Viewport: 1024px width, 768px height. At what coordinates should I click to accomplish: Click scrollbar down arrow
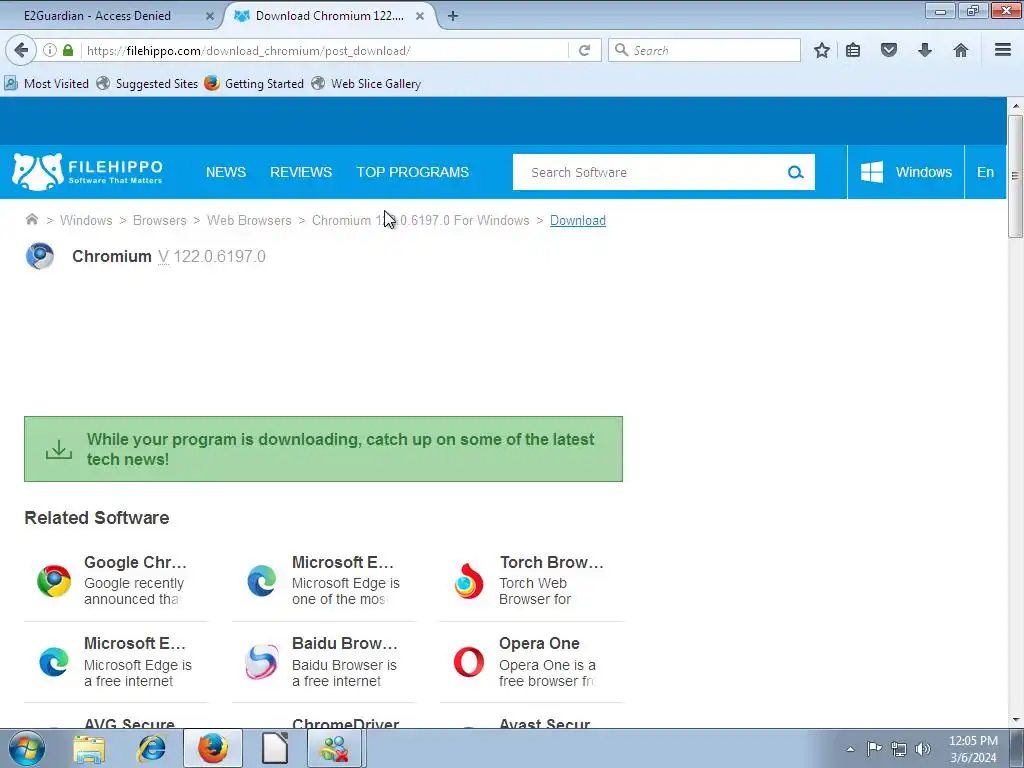1015,720
